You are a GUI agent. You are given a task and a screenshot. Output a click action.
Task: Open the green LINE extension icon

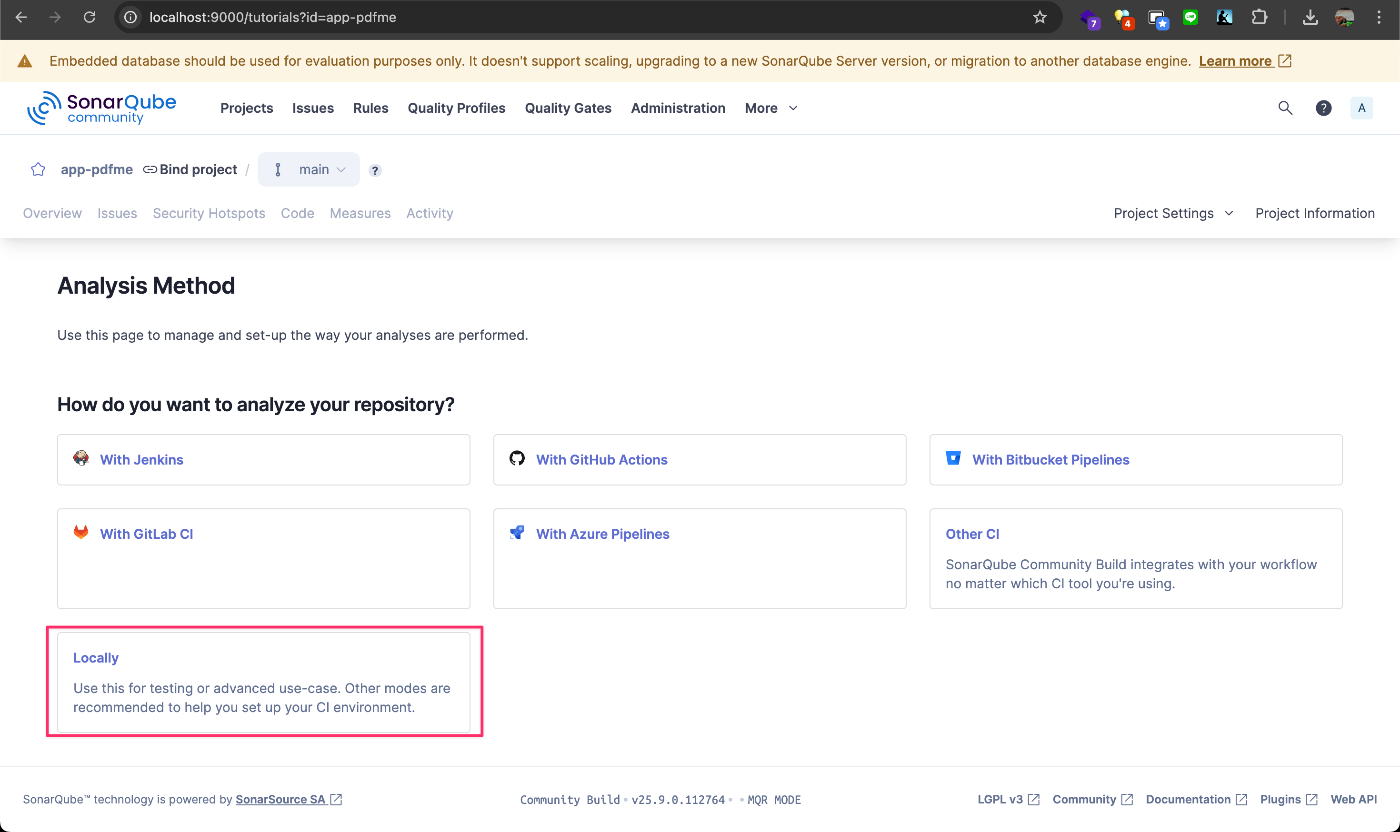coord(1190,17)
